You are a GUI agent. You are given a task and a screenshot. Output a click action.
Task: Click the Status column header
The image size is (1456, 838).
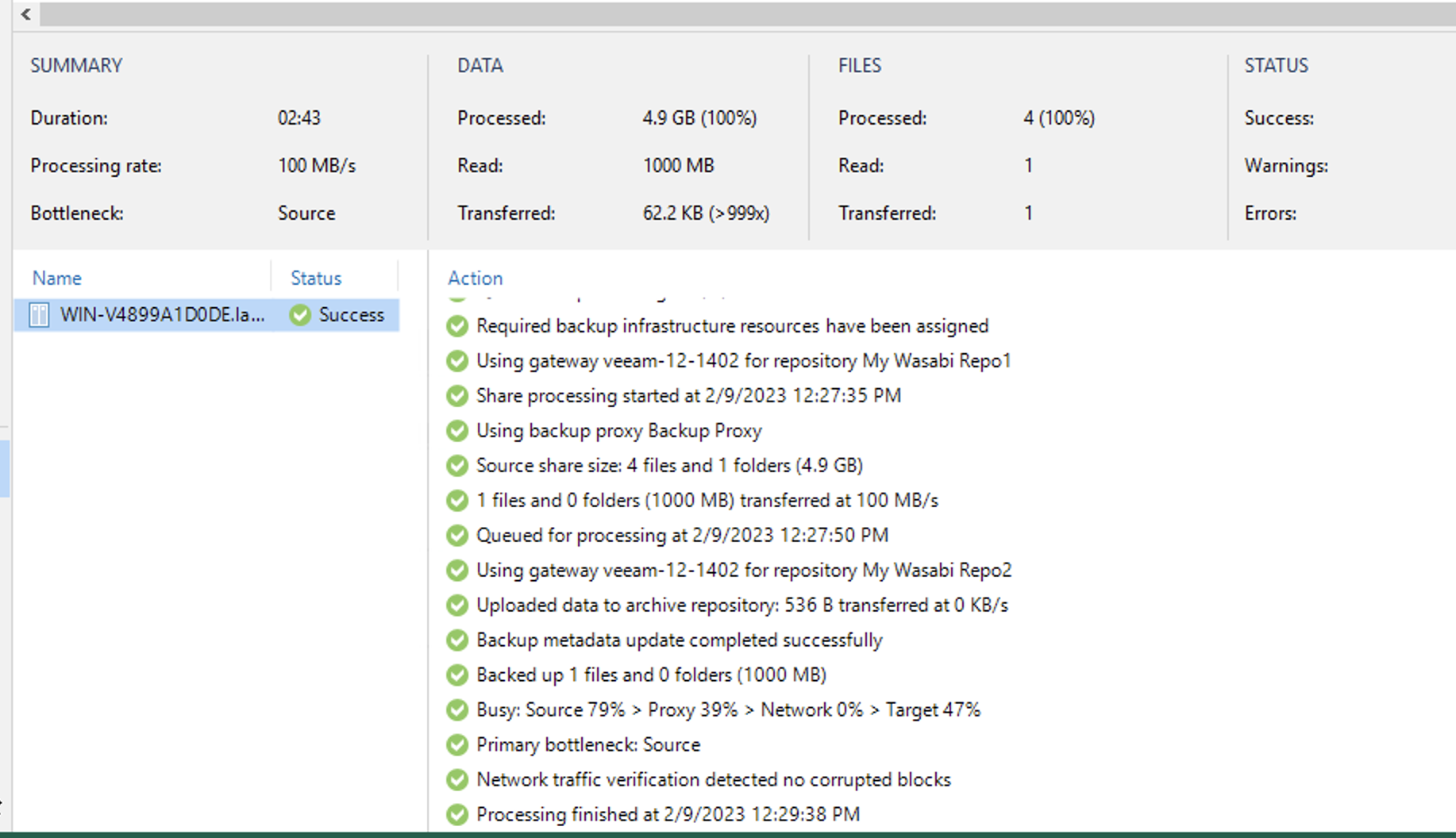pyautogui.click(x=316, y=278)
